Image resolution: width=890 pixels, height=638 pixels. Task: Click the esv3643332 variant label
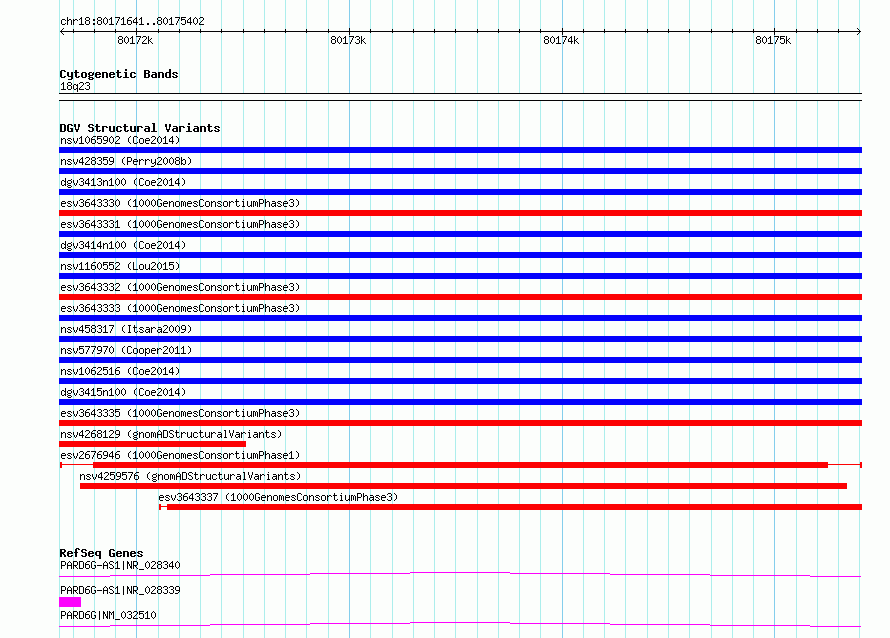[180, 287]
